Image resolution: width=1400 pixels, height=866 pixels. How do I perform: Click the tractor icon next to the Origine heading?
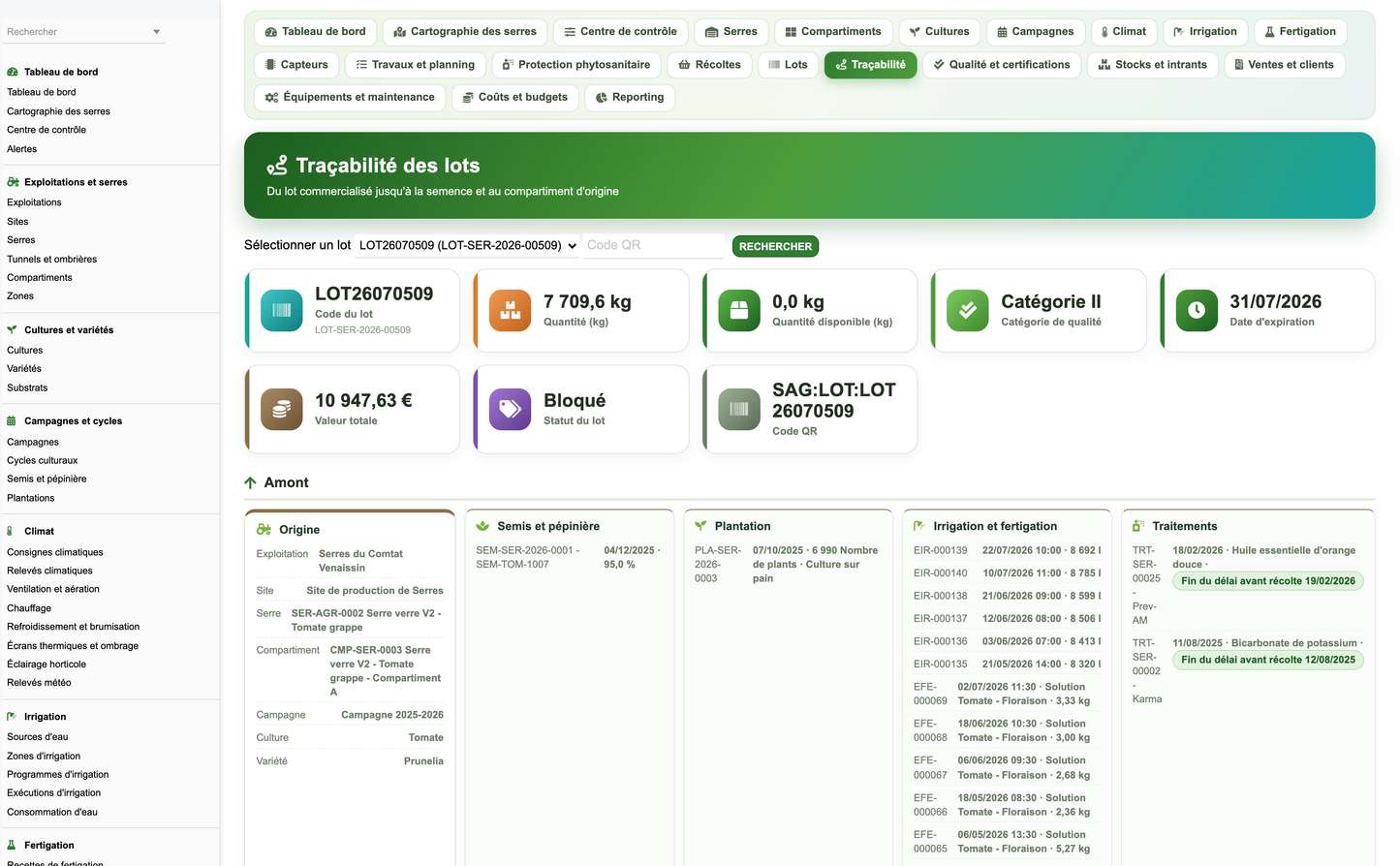[264, 530]
